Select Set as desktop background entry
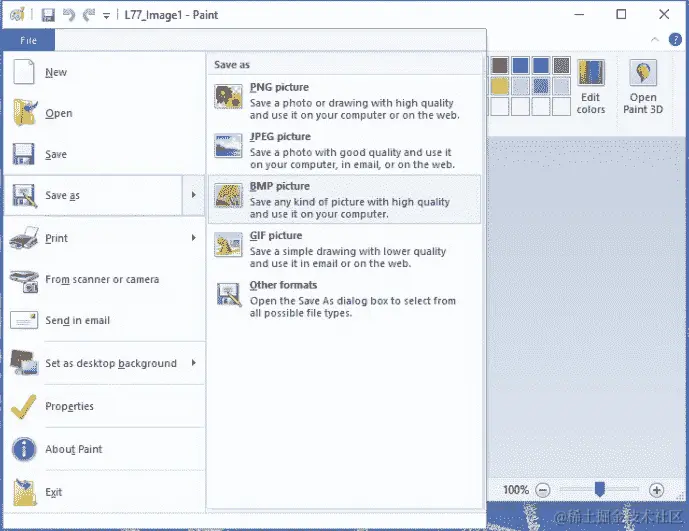Image resolution: width=689 pixels, height=531 pixels. pos(104,363)
